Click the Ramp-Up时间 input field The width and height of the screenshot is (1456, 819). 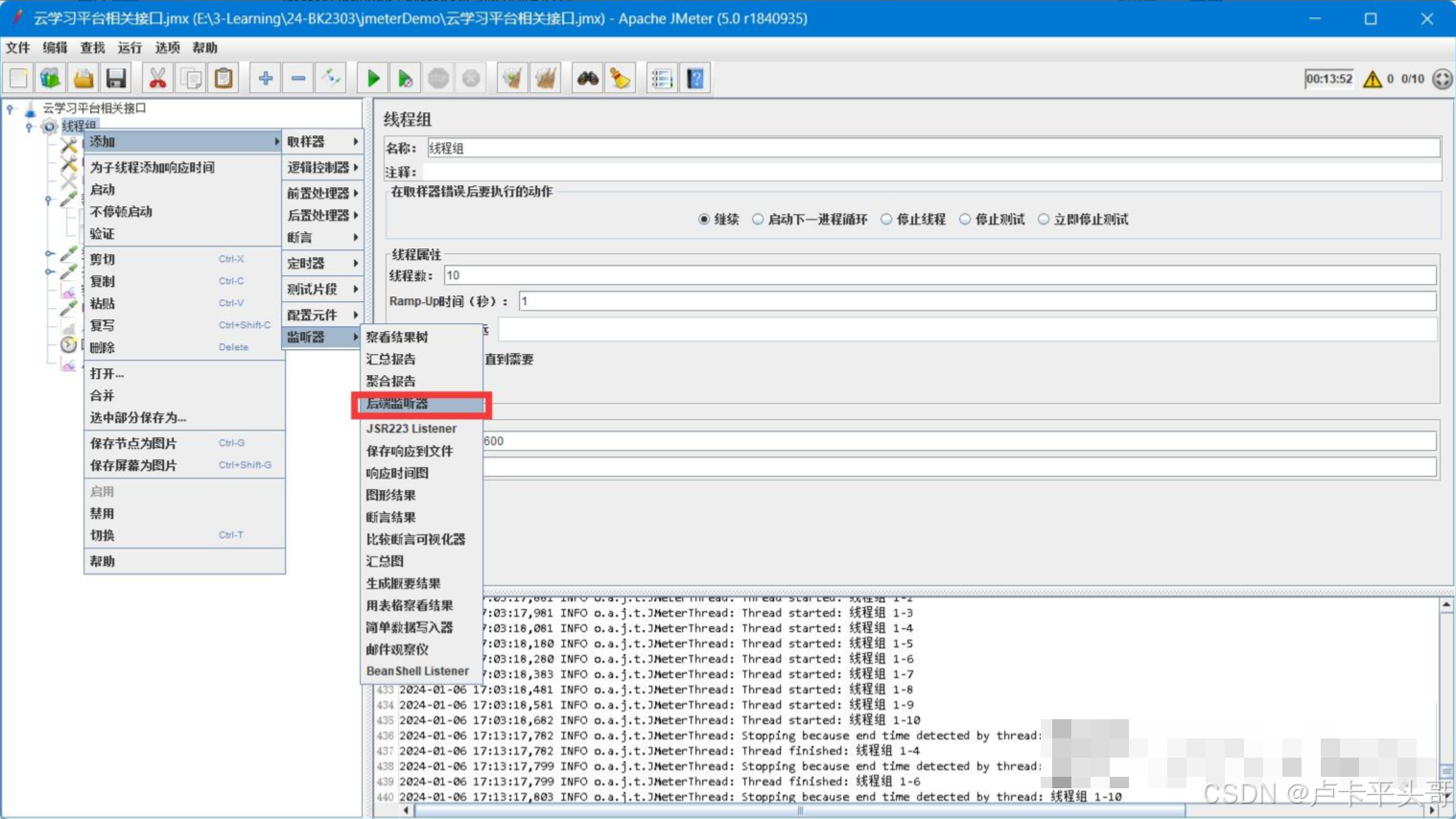click(977, 301)
